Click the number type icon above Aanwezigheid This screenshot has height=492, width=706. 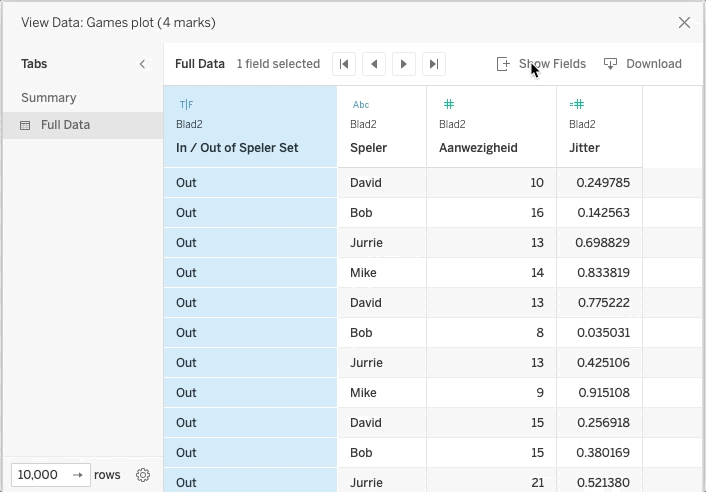pyautogui.click(x=449, y=104)
